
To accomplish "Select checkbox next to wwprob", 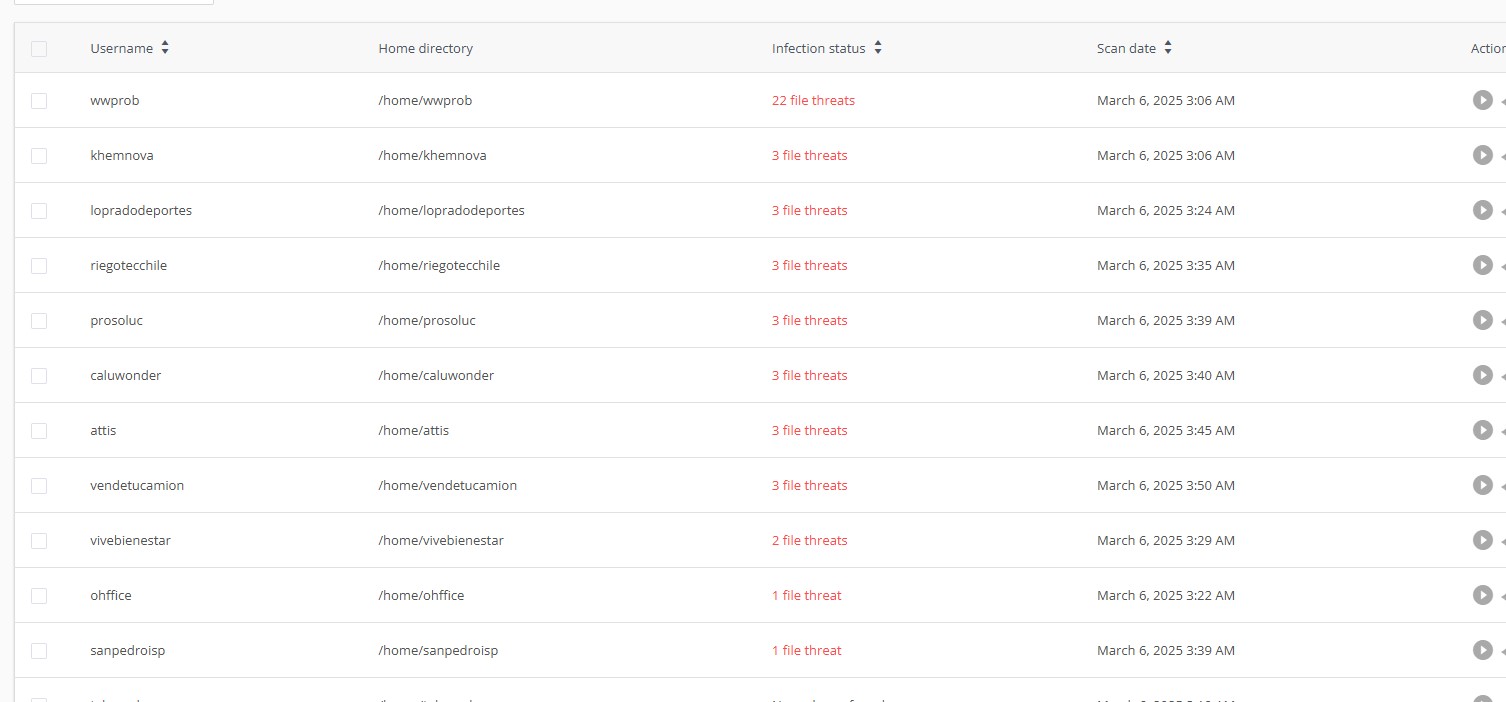I will (39, 100).
